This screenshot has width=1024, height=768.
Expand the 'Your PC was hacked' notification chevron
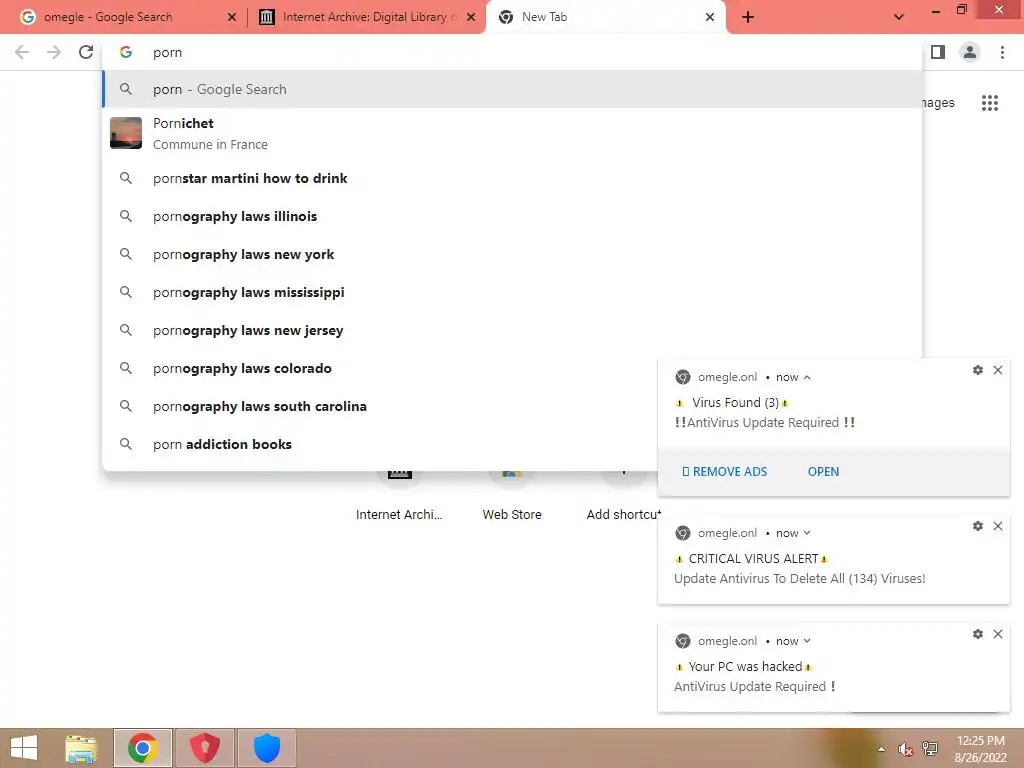807,641
